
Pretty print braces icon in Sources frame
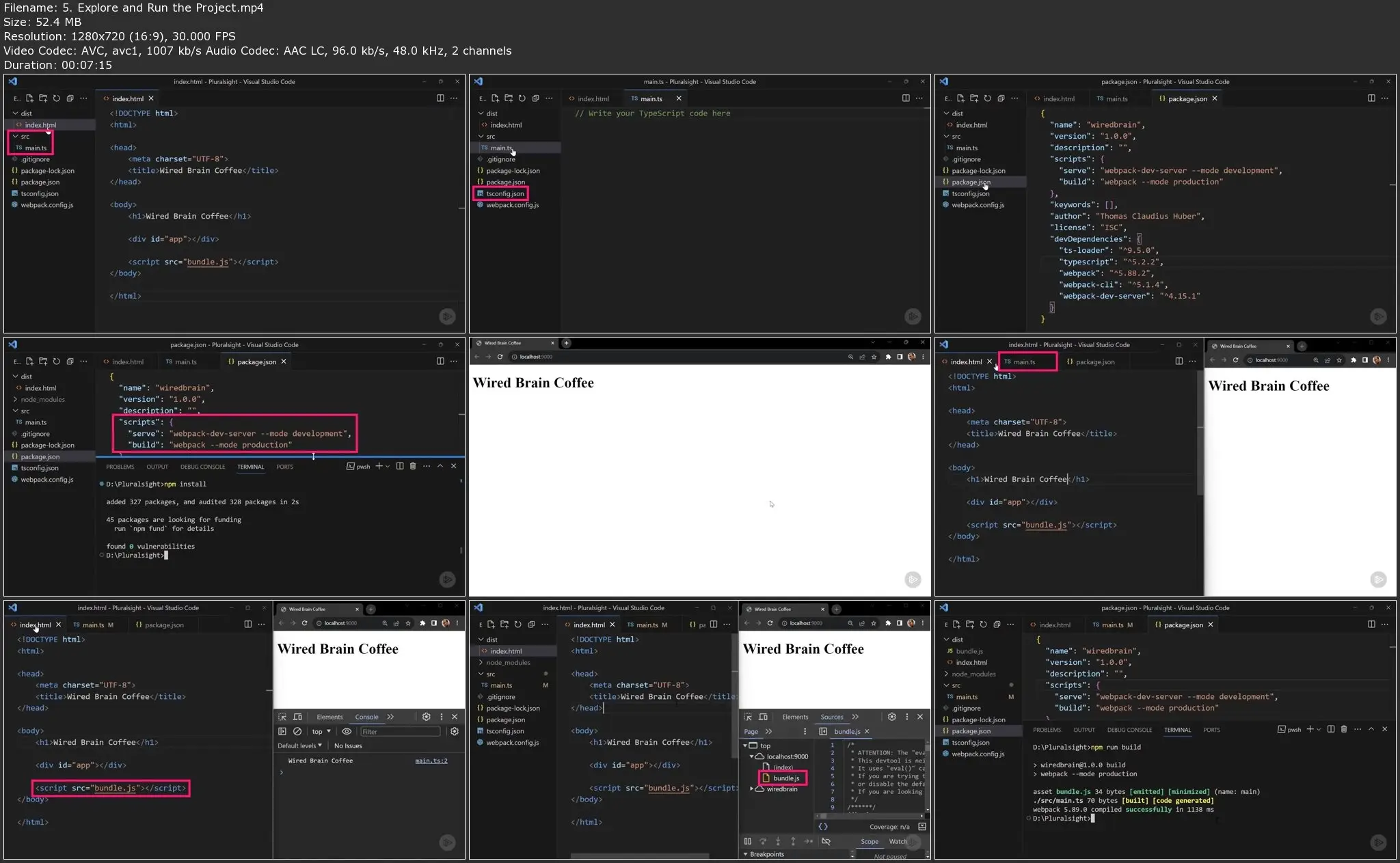coord(823,827)
